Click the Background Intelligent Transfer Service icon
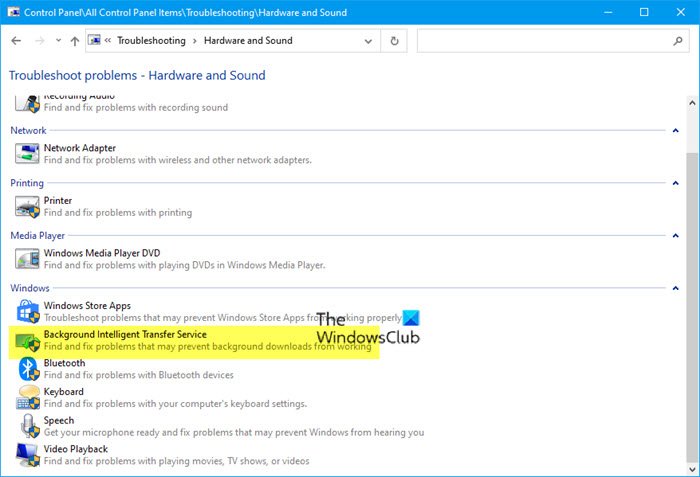This screenshot has height=477, width=700. (28, 341)
